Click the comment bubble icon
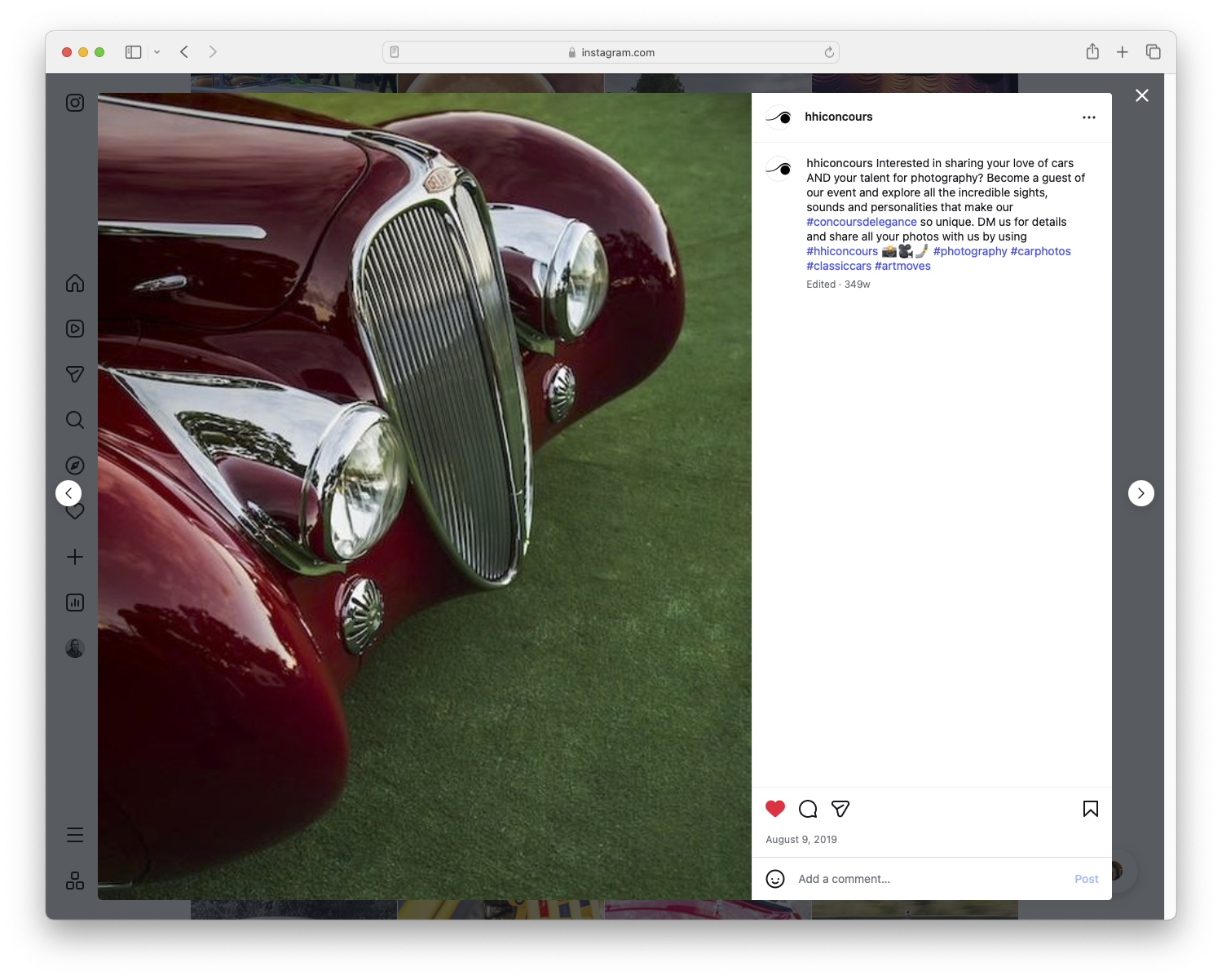This screenshot has width=1222, height=980. (x=808, y=809)
